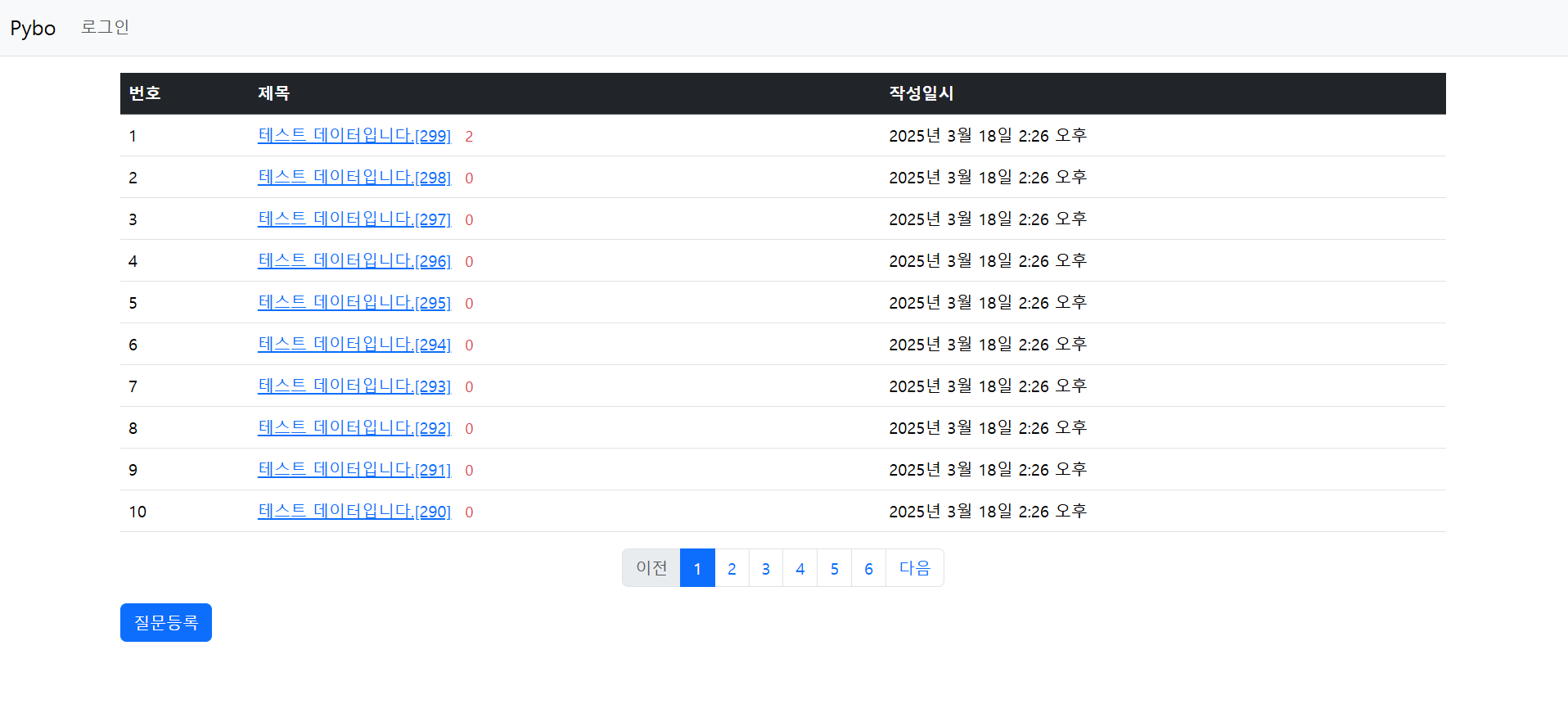Image resolution: width=1568 pixels, height=704 pixels.
Task: Open question 테스트 데이터입니다.[295]
Action: (x=354, y=303)
